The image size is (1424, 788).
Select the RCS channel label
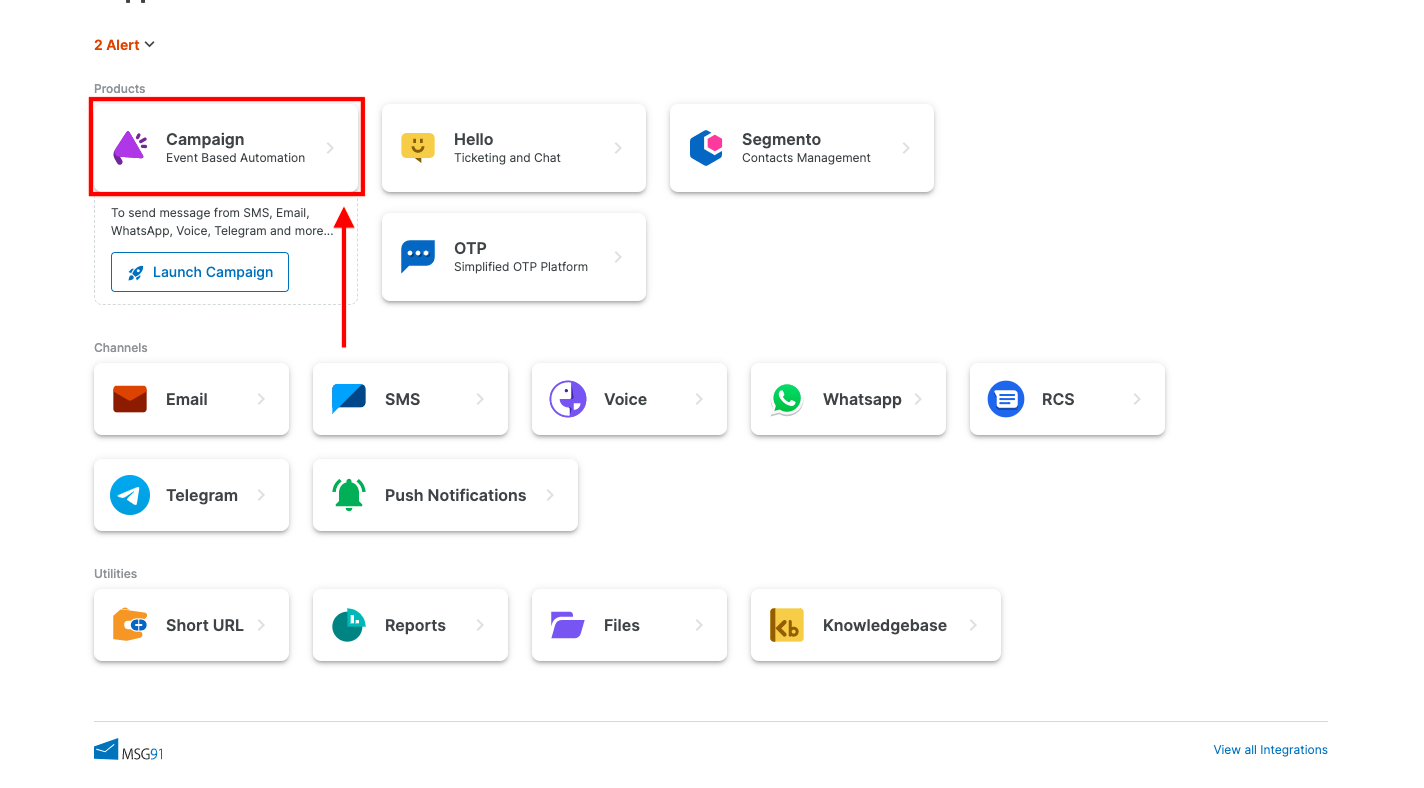1058,399
